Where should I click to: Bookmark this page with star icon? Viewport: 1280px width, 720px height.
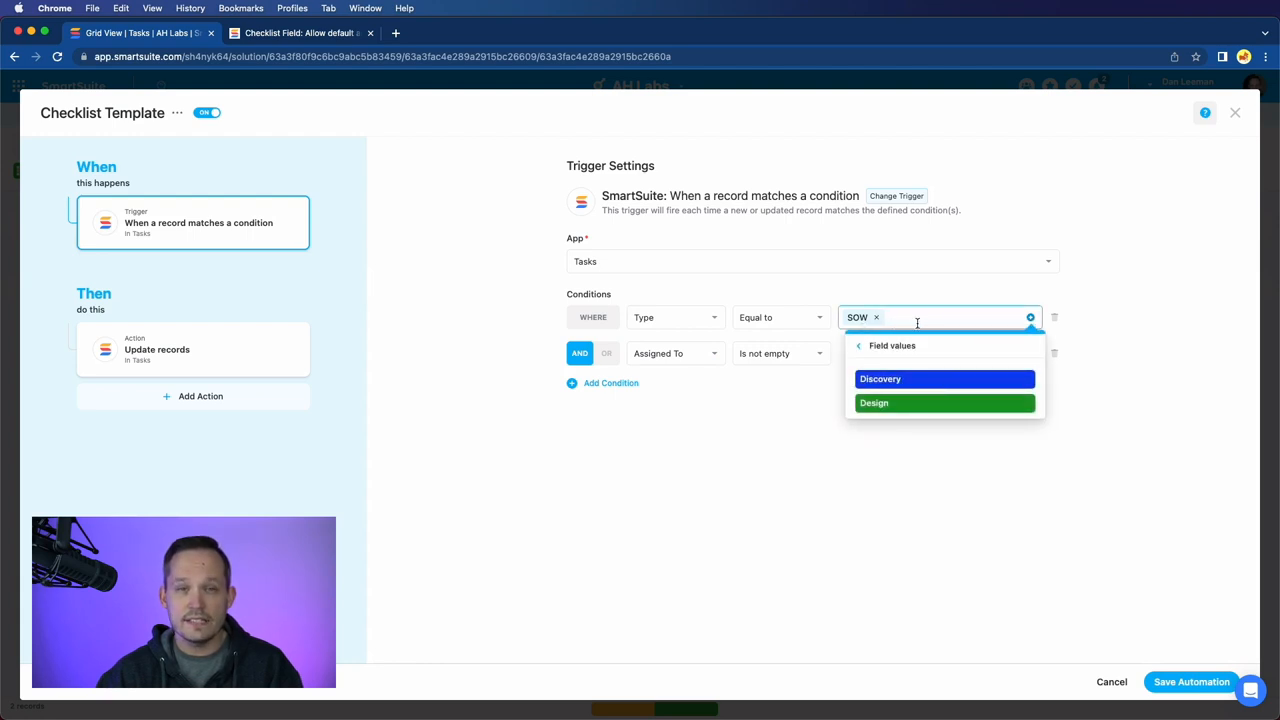pos(1195,57)
